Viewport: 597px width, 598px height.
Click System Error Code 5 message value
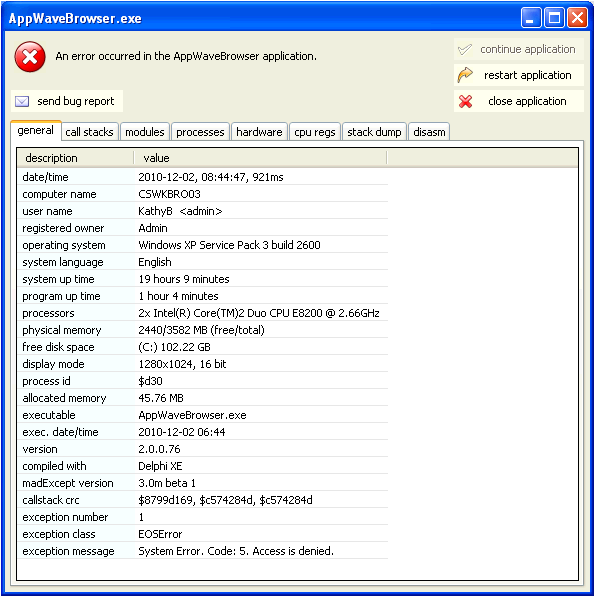[236, 551]
